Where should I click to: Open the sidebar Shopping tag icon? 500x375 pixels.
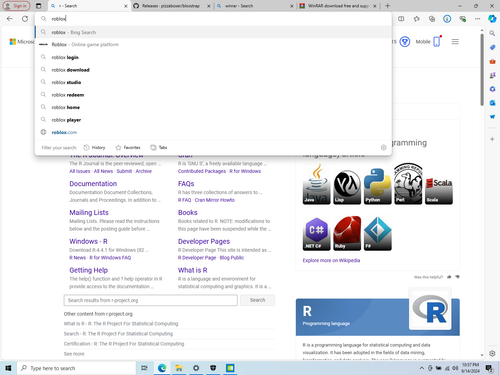click(x=492, y=47)
